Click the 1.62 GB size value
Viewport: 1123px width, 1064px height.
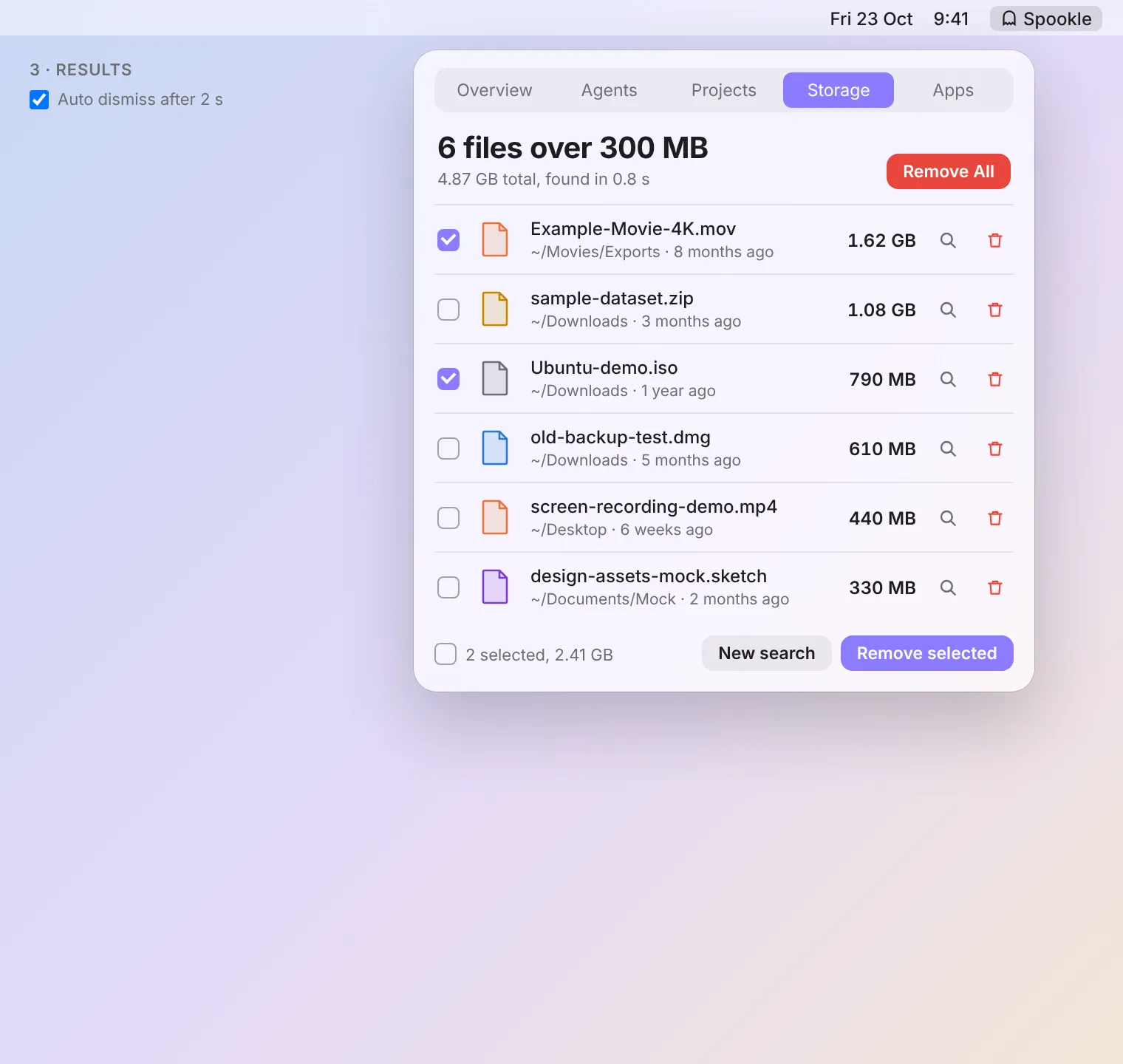[x=881, y=240]
